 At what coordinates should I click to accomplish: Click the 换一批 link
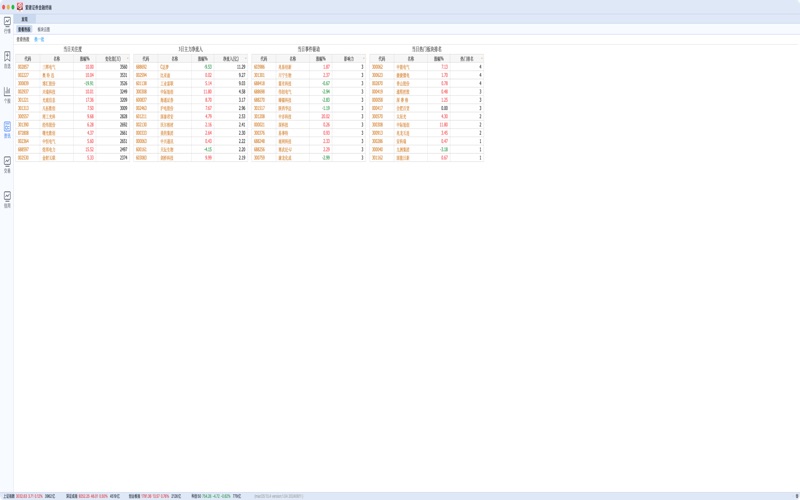tap(40, 40)
